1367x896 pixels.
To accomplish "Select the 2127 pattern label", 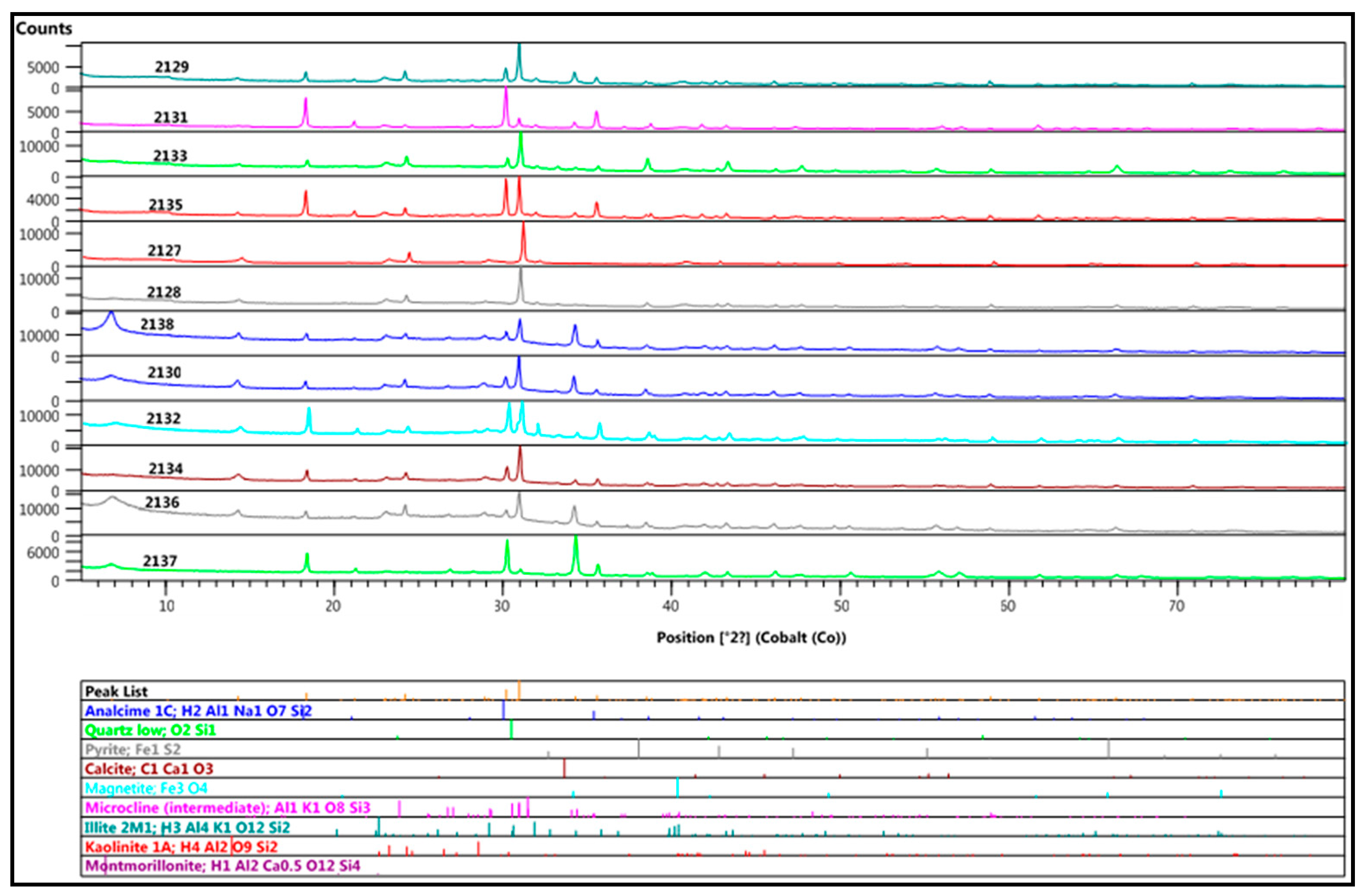I will tap(164, 250).
